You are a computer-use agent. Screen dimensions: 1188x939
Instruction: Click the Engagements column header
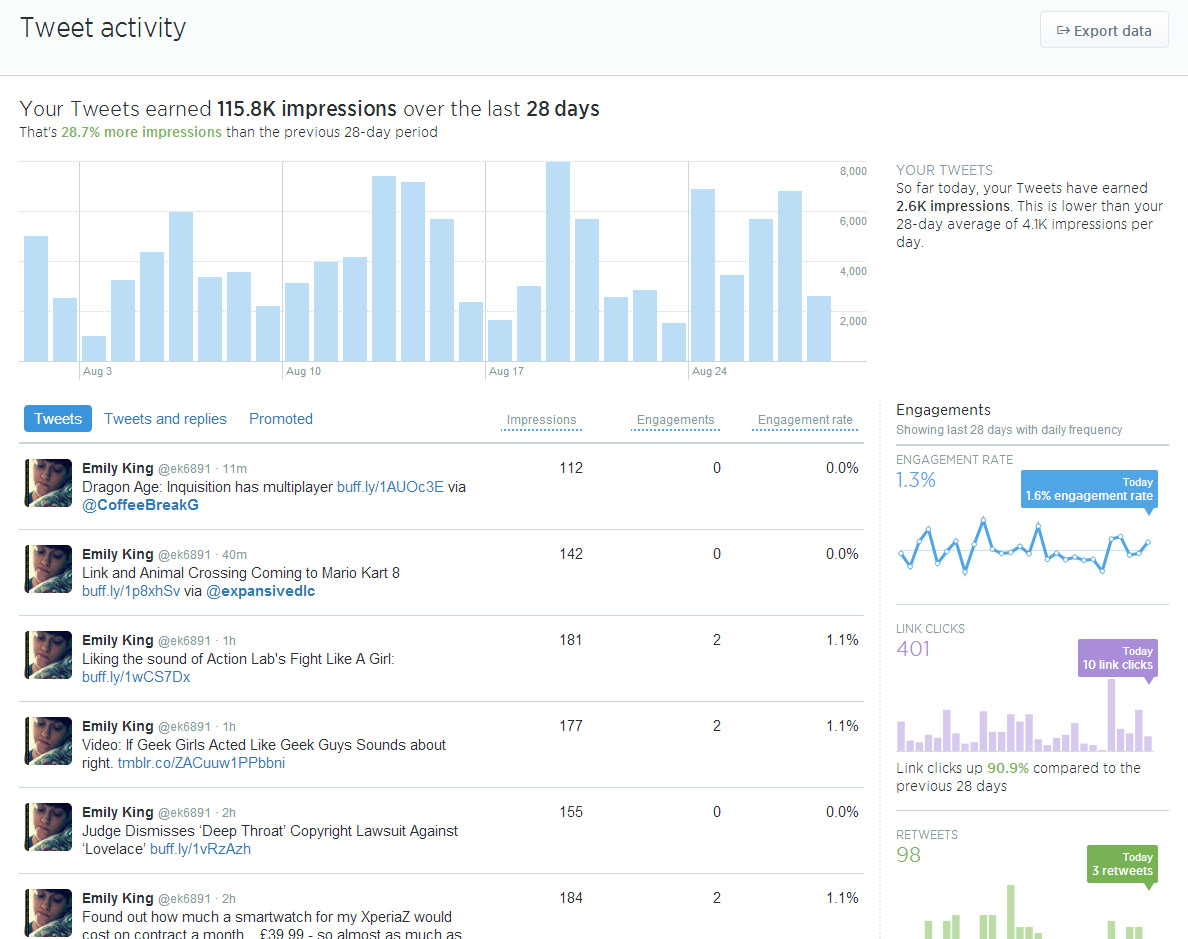675,420
